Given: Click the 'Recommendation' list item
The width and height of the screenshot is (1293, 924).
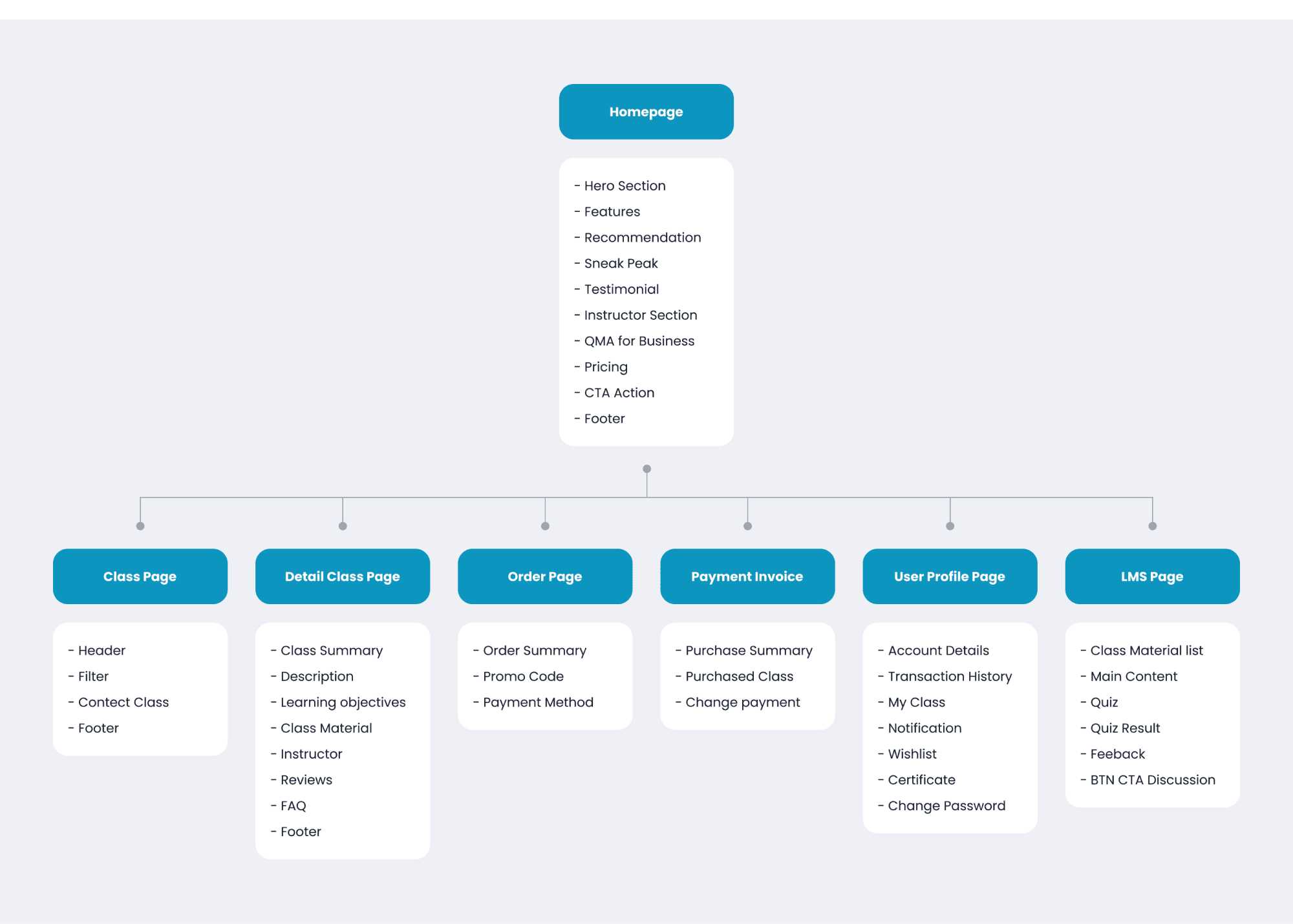Looking at the screenshot, I should point(637,238).
